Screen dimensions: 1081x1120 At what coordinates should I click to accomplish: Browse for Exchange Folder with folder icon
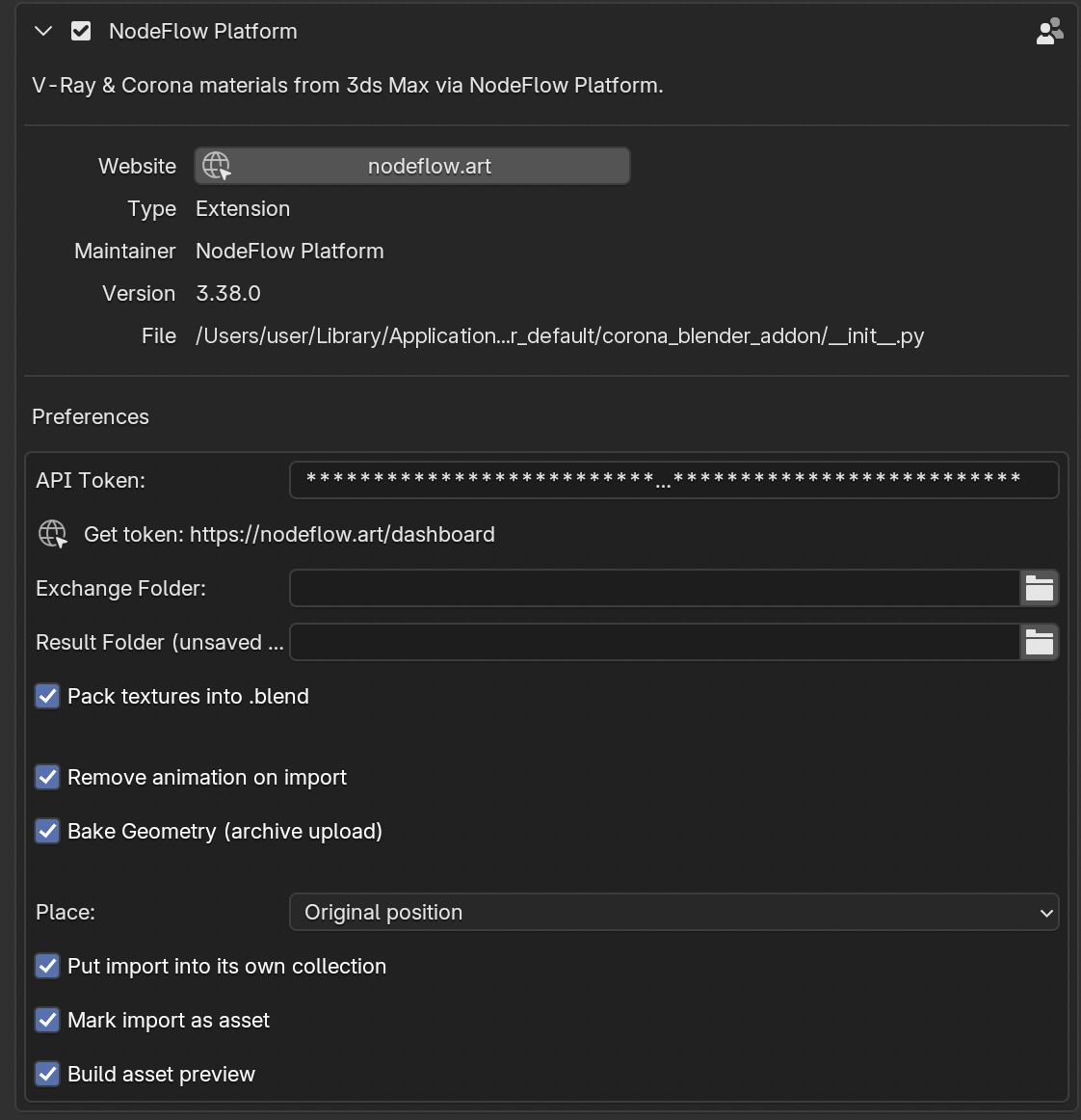[1040, 588]
